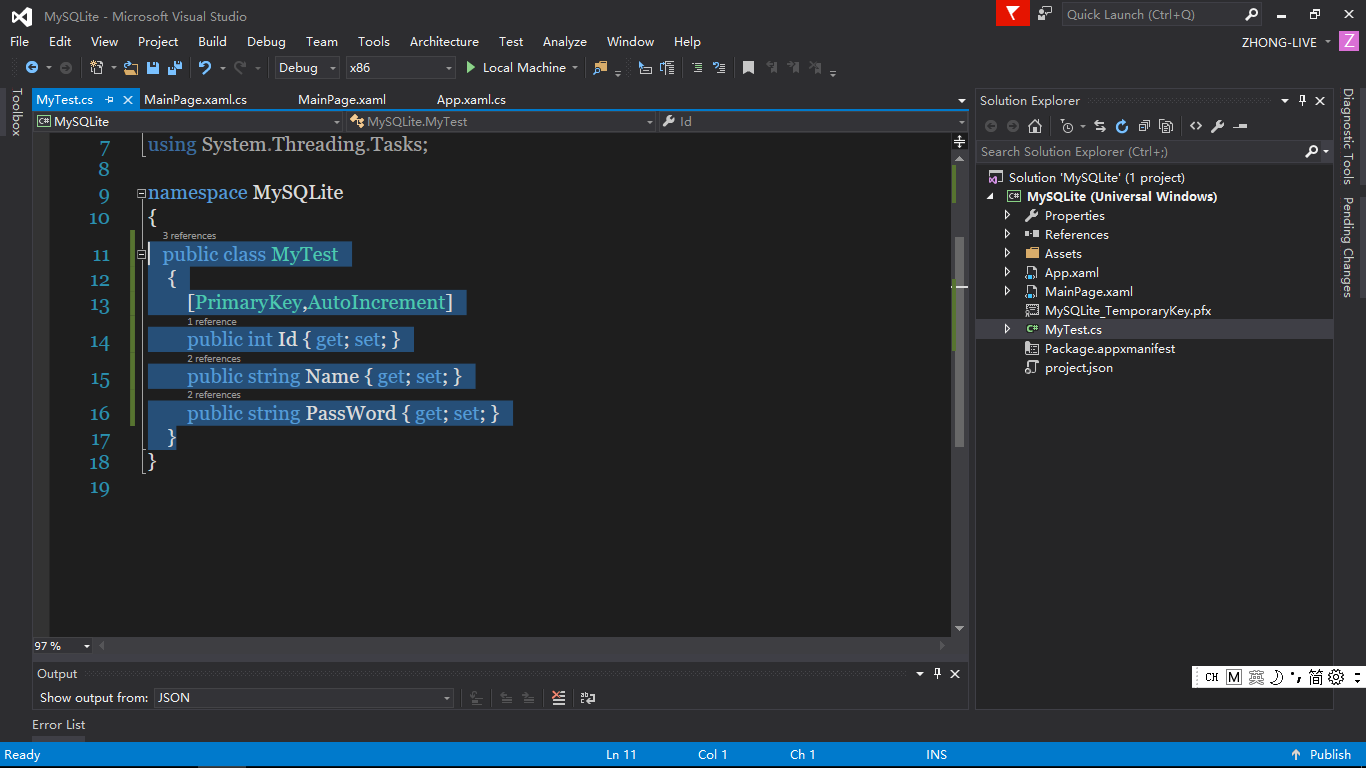Open the Architecture menu
This screenshot has height=768, width=1366.
444,42
